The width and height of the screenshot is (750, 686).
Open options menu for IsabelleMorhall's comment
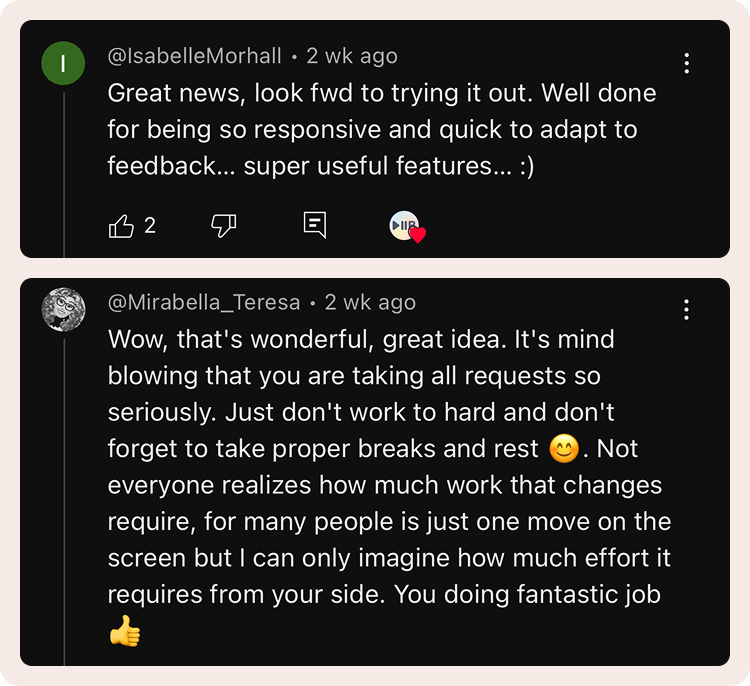(x=687, y=63)
